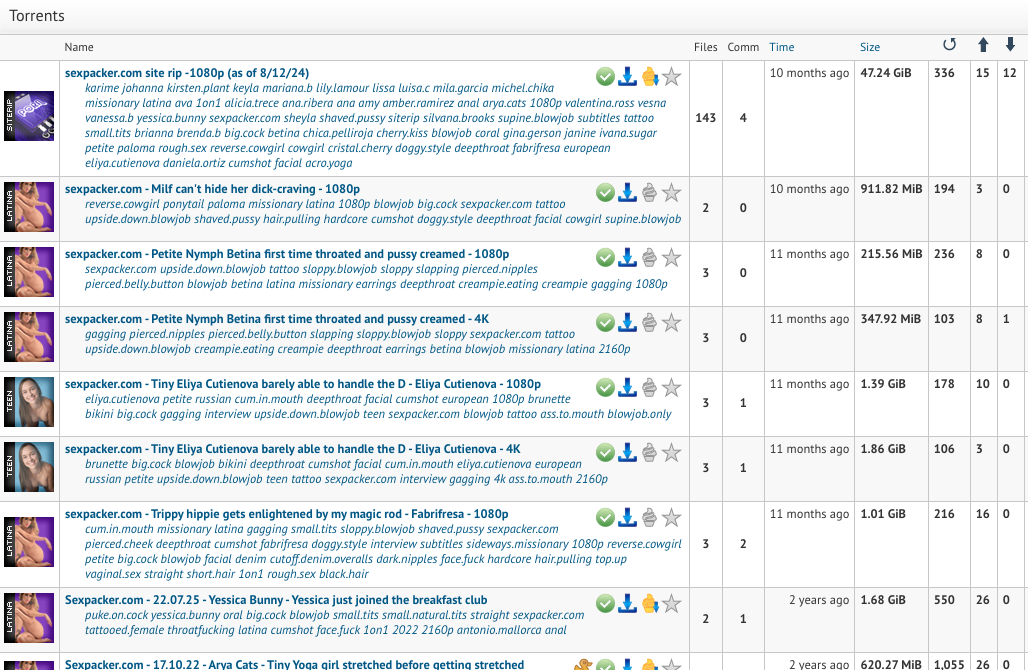Click the "earrings" tag in 215.56 MiB row

(x=376, y=285)
